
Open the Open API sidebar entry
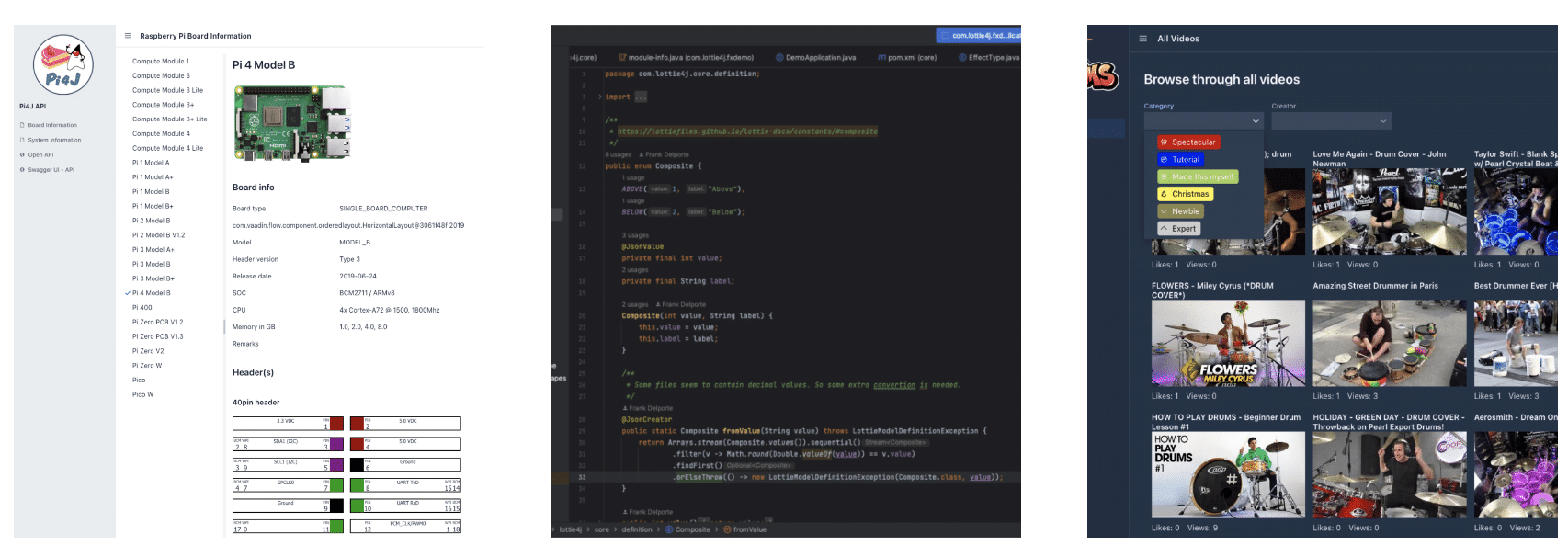(x=40, y=154)
